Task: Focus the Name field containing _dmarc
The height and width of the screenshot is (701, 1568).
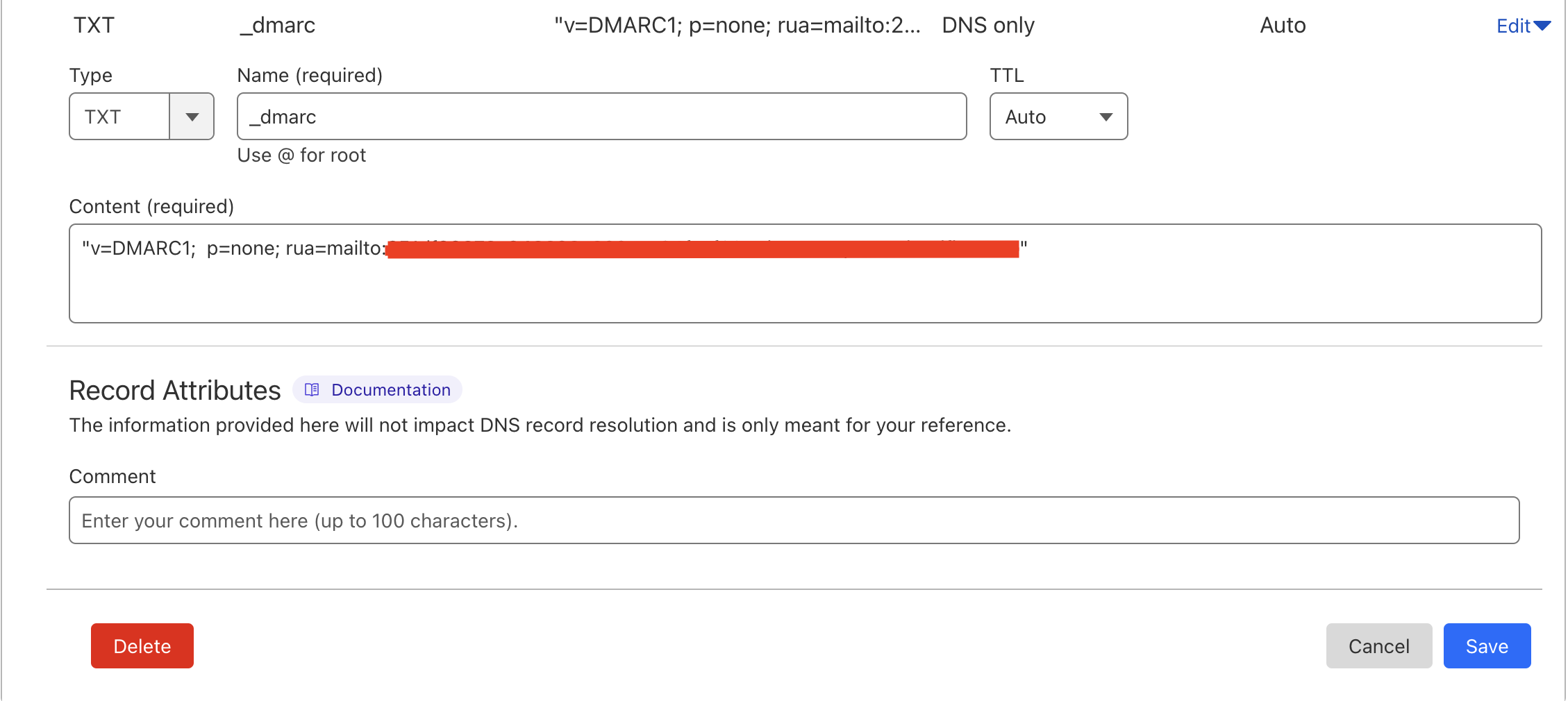Action: (x=601, y=117)
